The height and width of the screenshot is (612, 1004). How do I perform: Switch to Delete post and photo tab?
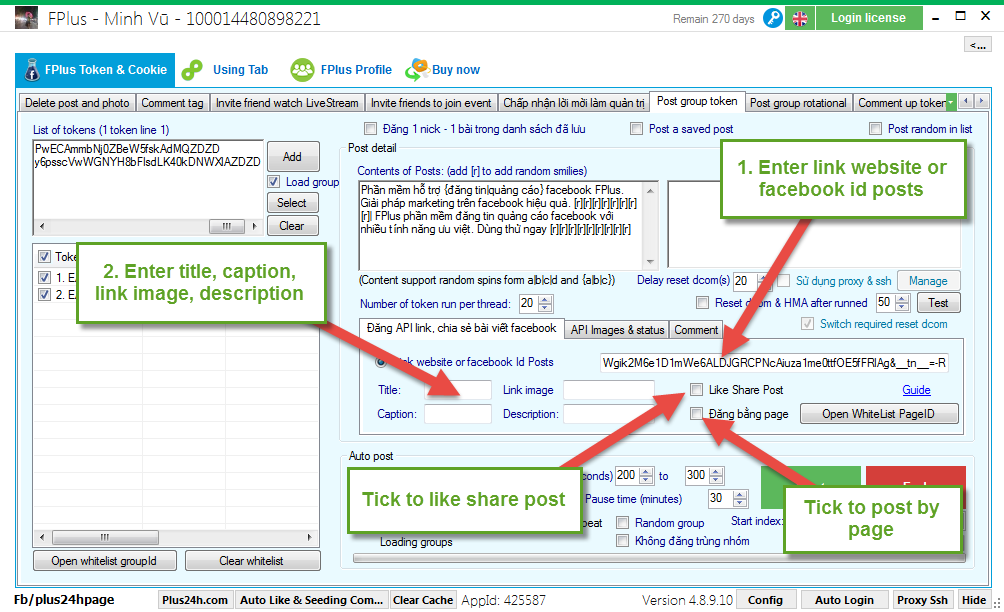click(77, 103)
